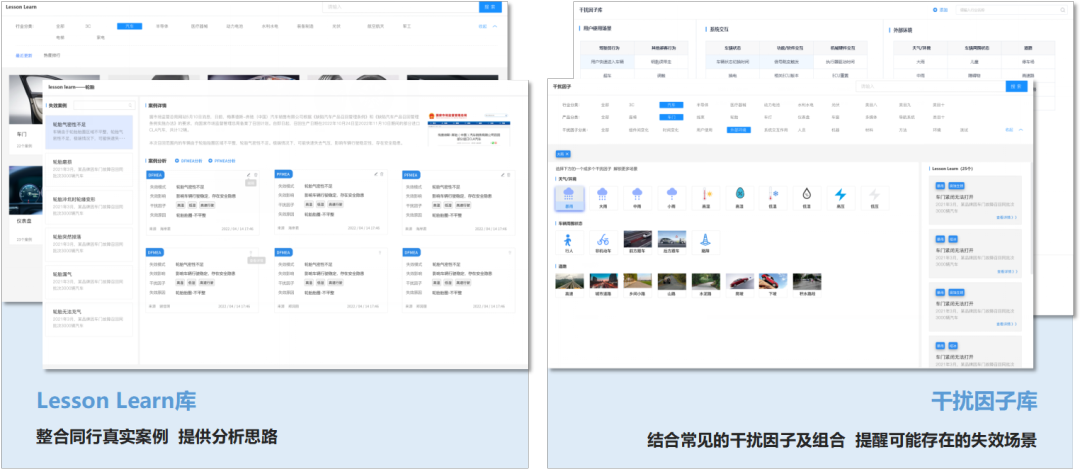Select the 中雨 rain cloud tile
The width and height of the screenshot is (1080, 469).
637,198
